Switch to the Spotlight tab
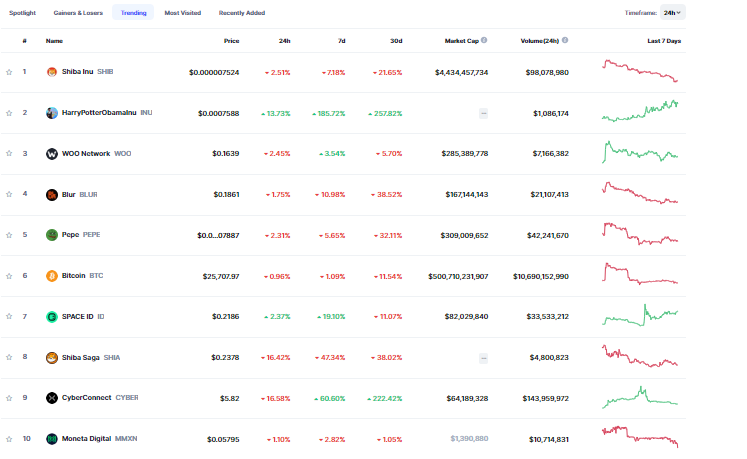747x459 pixels. pyautogui.click(x=22, y=13)
